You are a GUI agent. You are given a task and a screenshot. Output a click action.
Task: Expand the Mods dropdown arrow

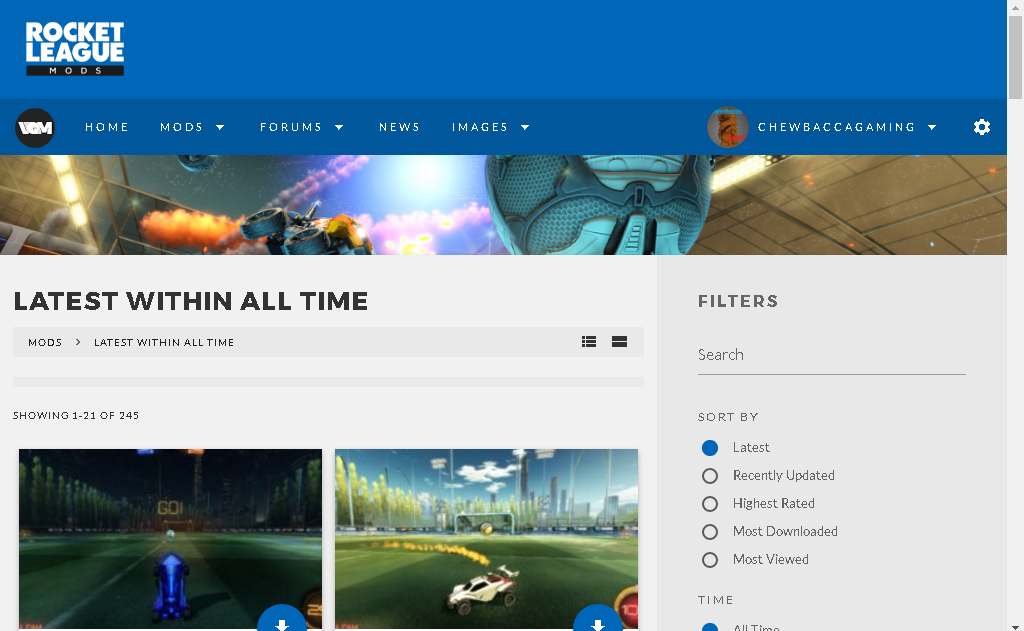click(x=220, y=127)
